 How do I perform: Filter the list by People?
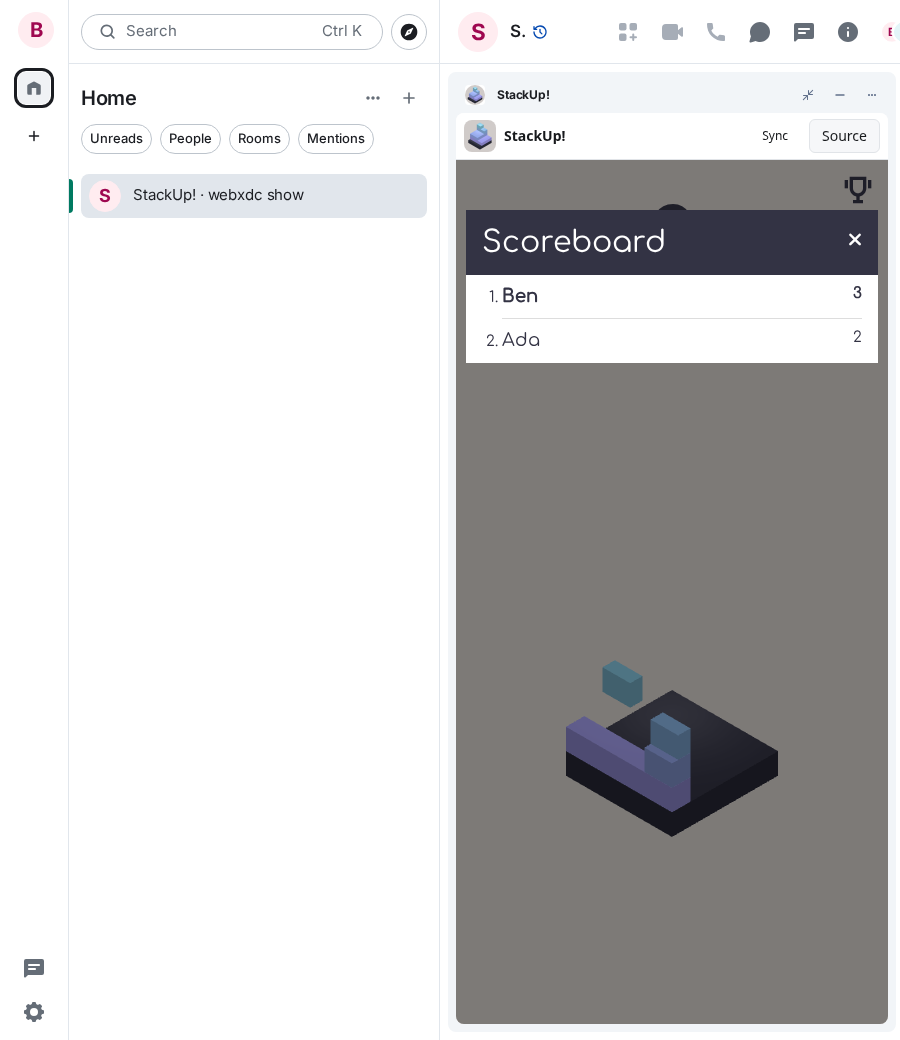pyautogui.click(x=190, y=139)
